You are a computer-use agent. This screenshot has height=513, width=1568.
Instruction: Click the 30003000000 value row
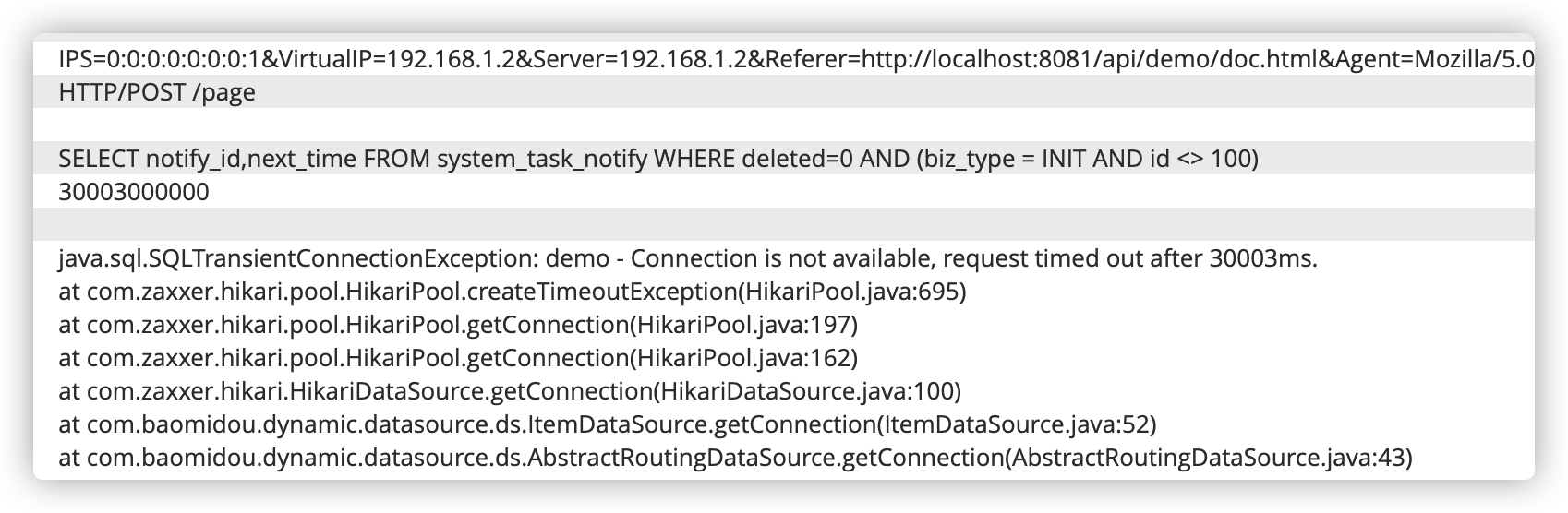(x=784, y=192)
